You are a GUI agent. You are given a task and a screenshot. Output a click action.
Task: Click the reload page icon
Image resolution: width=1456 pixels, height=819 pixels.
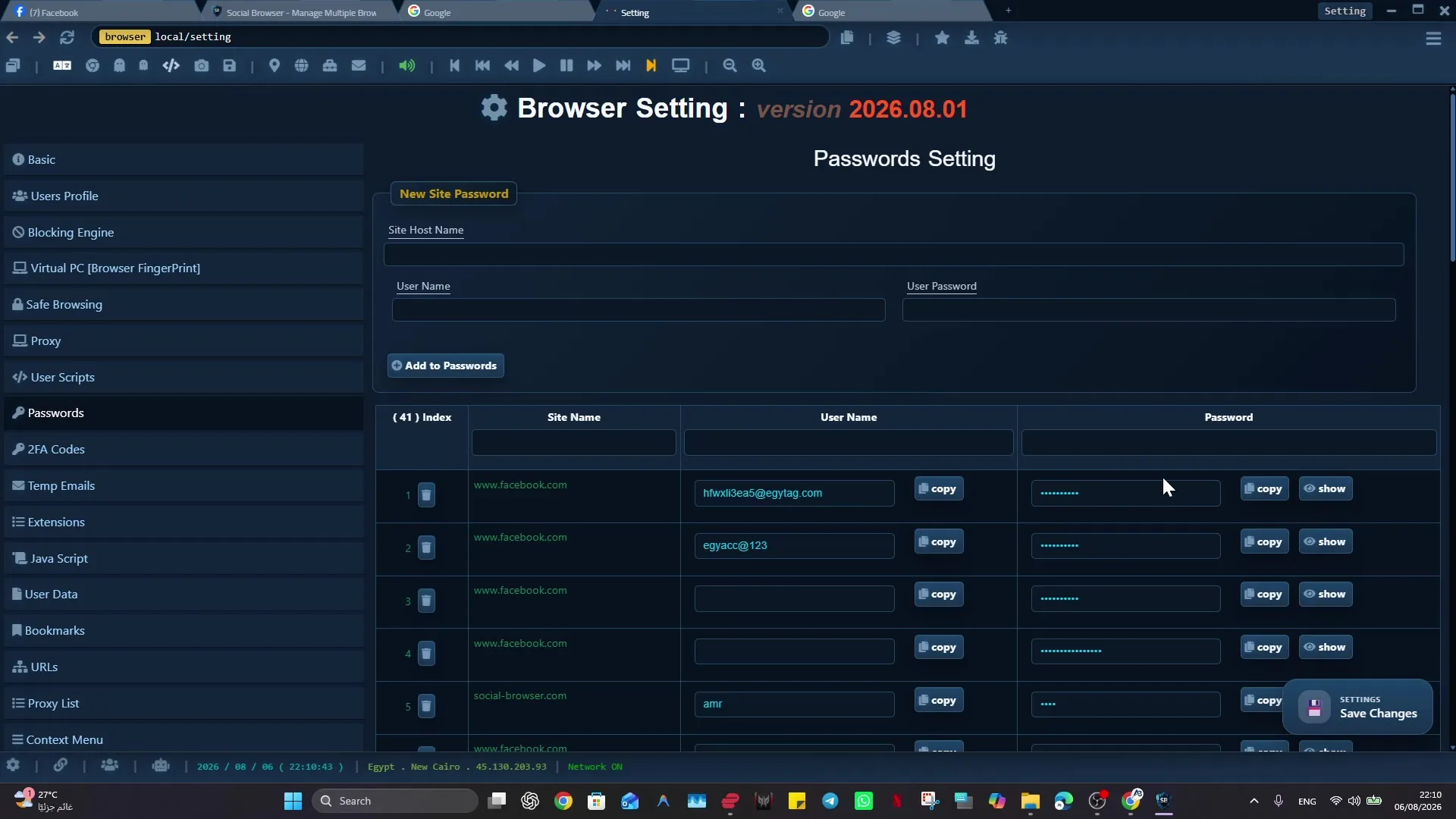[67, 37]
